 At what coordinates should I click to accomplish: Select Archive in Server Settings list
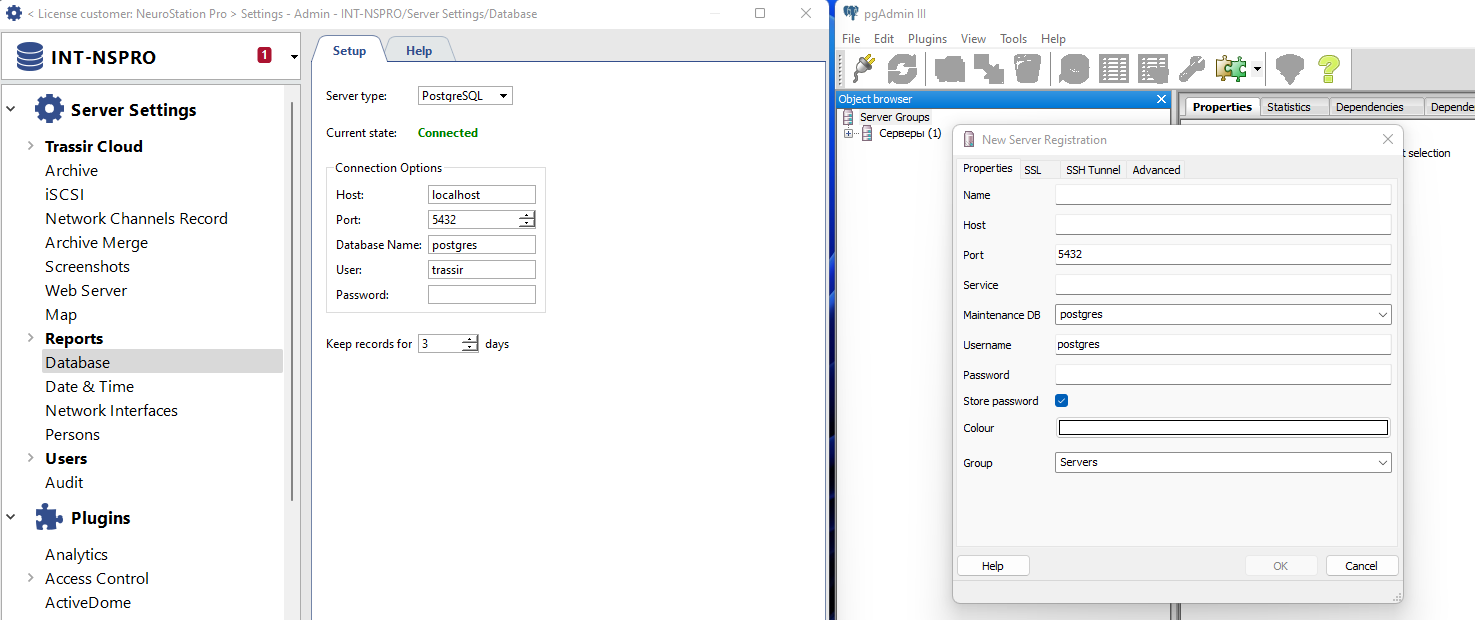coord(71,170)
